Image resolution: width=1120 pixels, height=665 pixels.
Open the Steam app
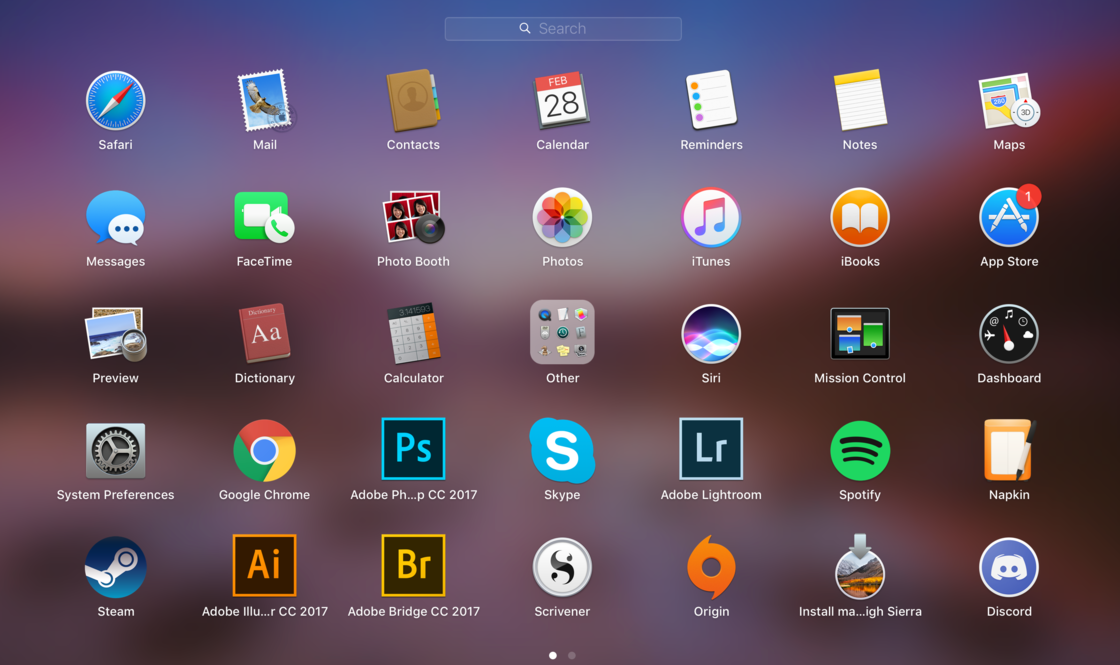pos(115,567)
